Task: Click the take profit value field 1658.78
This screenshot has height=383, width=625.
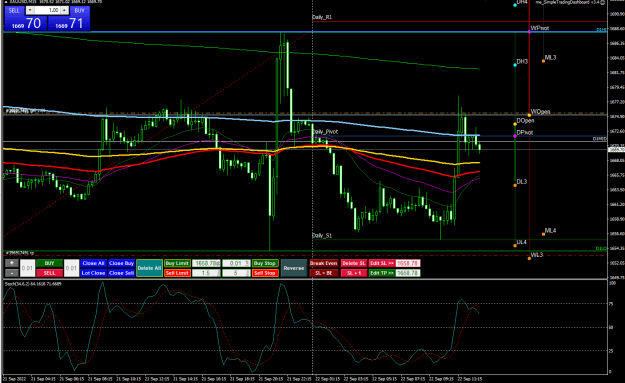Action: click(408, 273)
